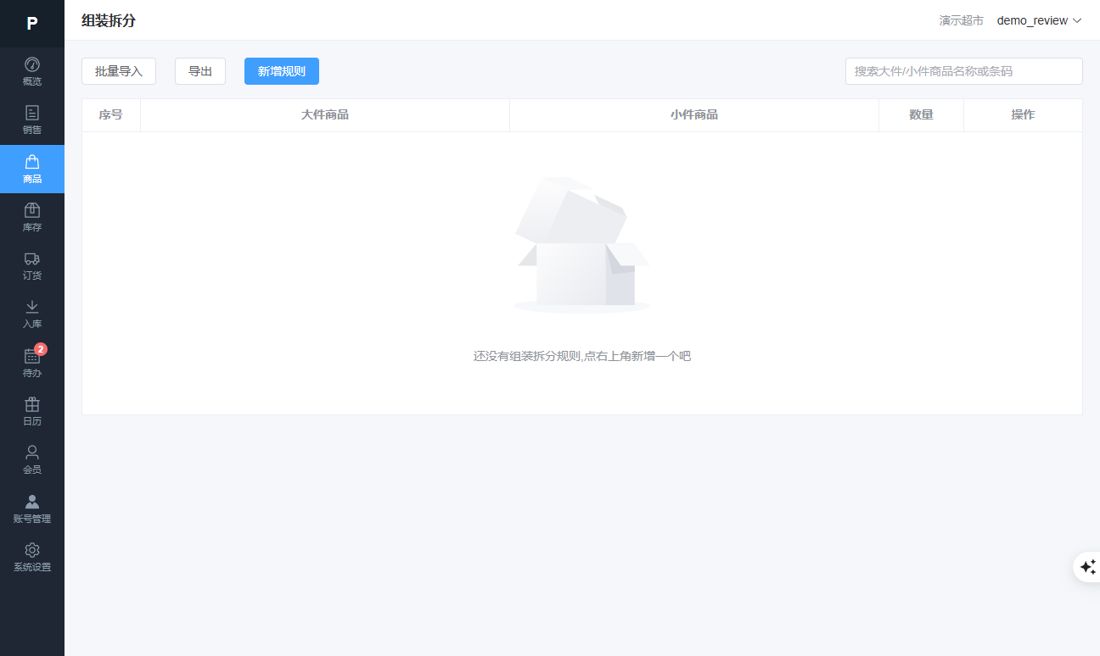Select the 商品 products sidebar icon
This screenshot has height=656, width=1100.
coord(32,169)
